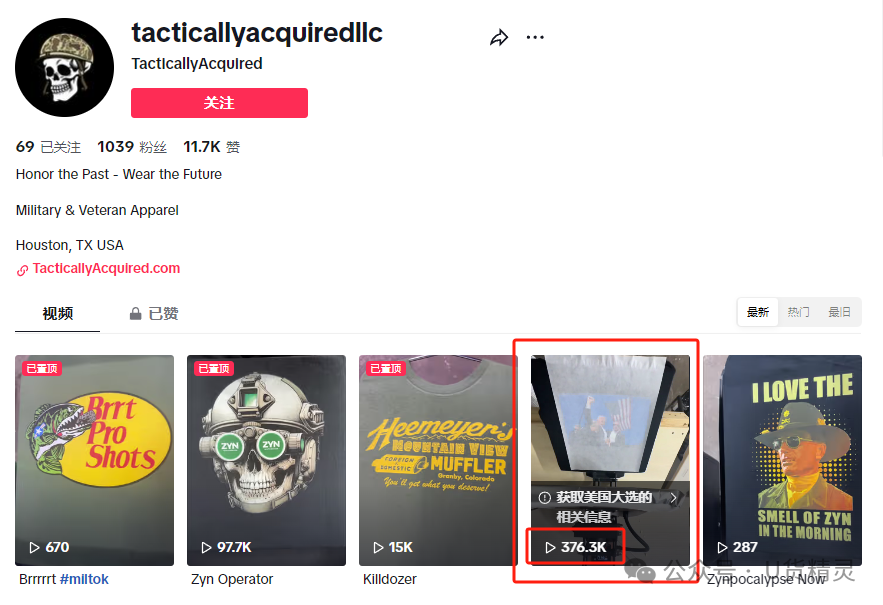Open the Killdozer muffler shirt video

[x=438, y=460]
